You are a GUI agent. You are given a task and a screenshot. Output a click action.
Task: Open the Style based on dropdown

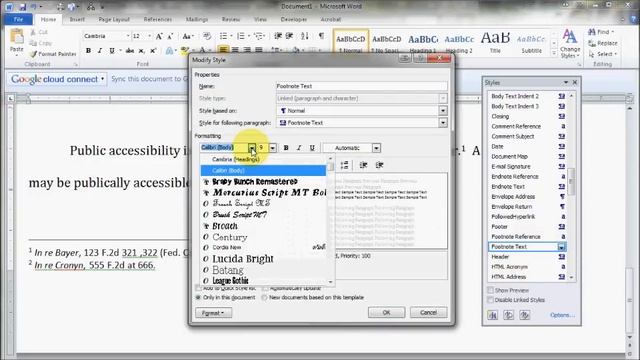[x=443, y=111]
